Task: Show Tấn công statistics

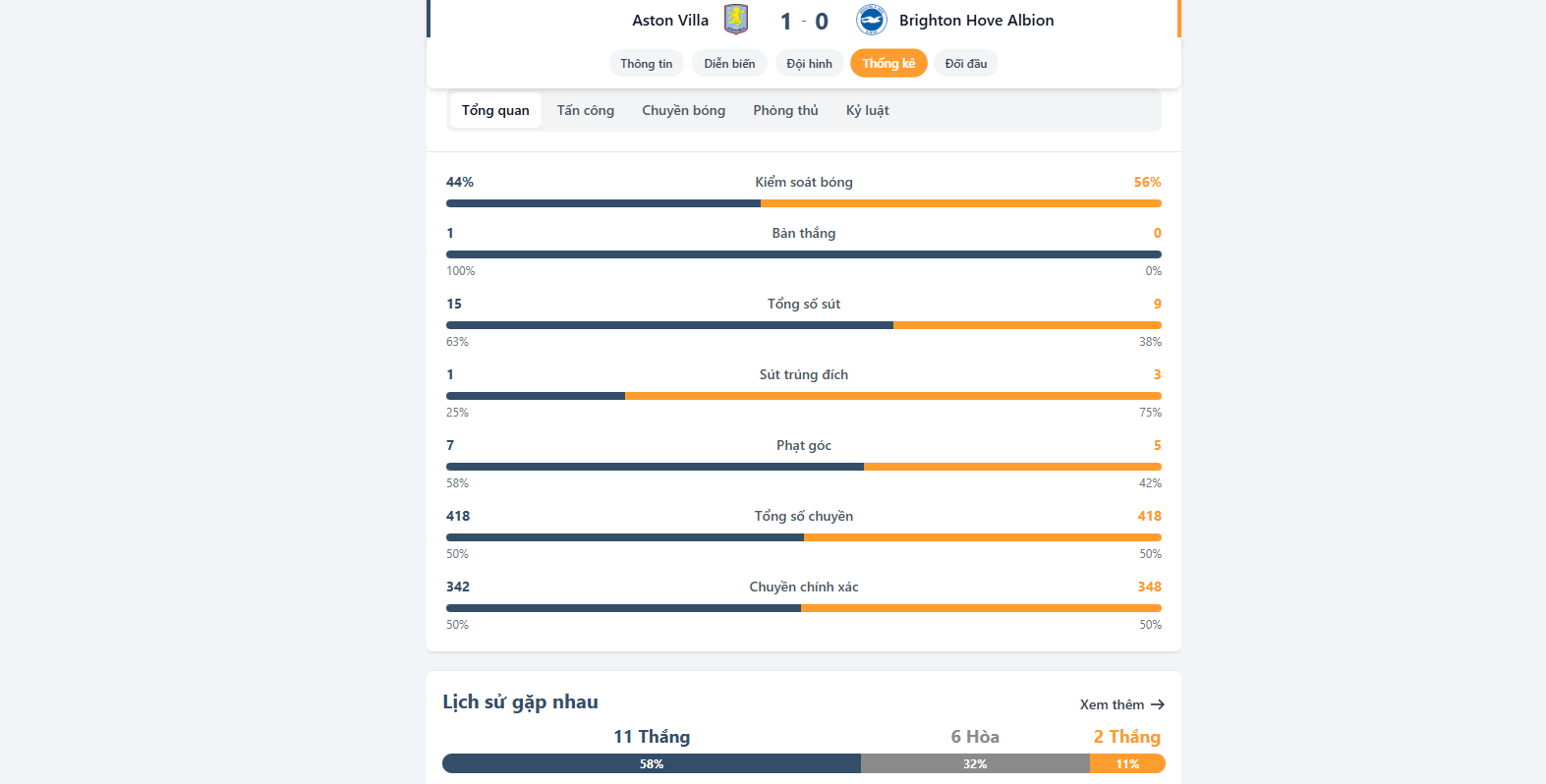Action: [x=586, y=111]
